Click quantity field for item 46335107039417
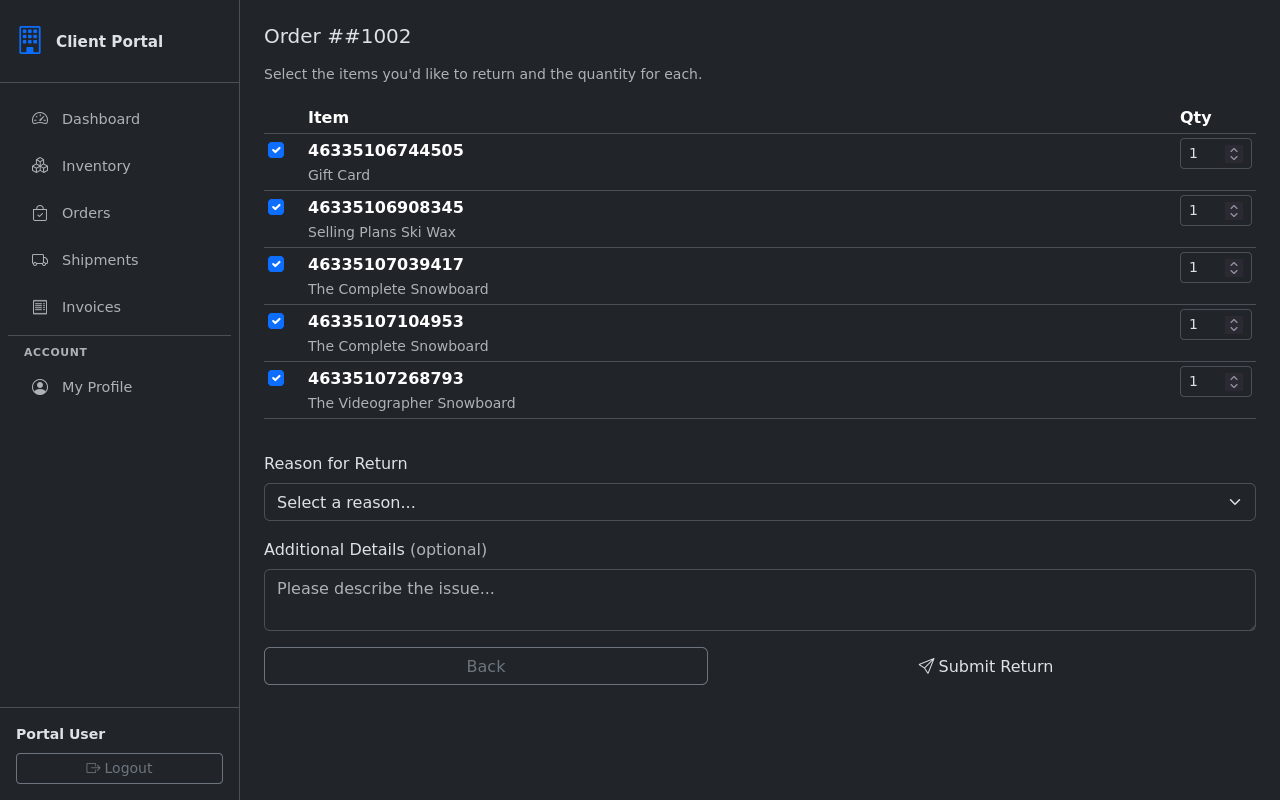This screenshot has height=800, width=1280. click(1203, 268)
